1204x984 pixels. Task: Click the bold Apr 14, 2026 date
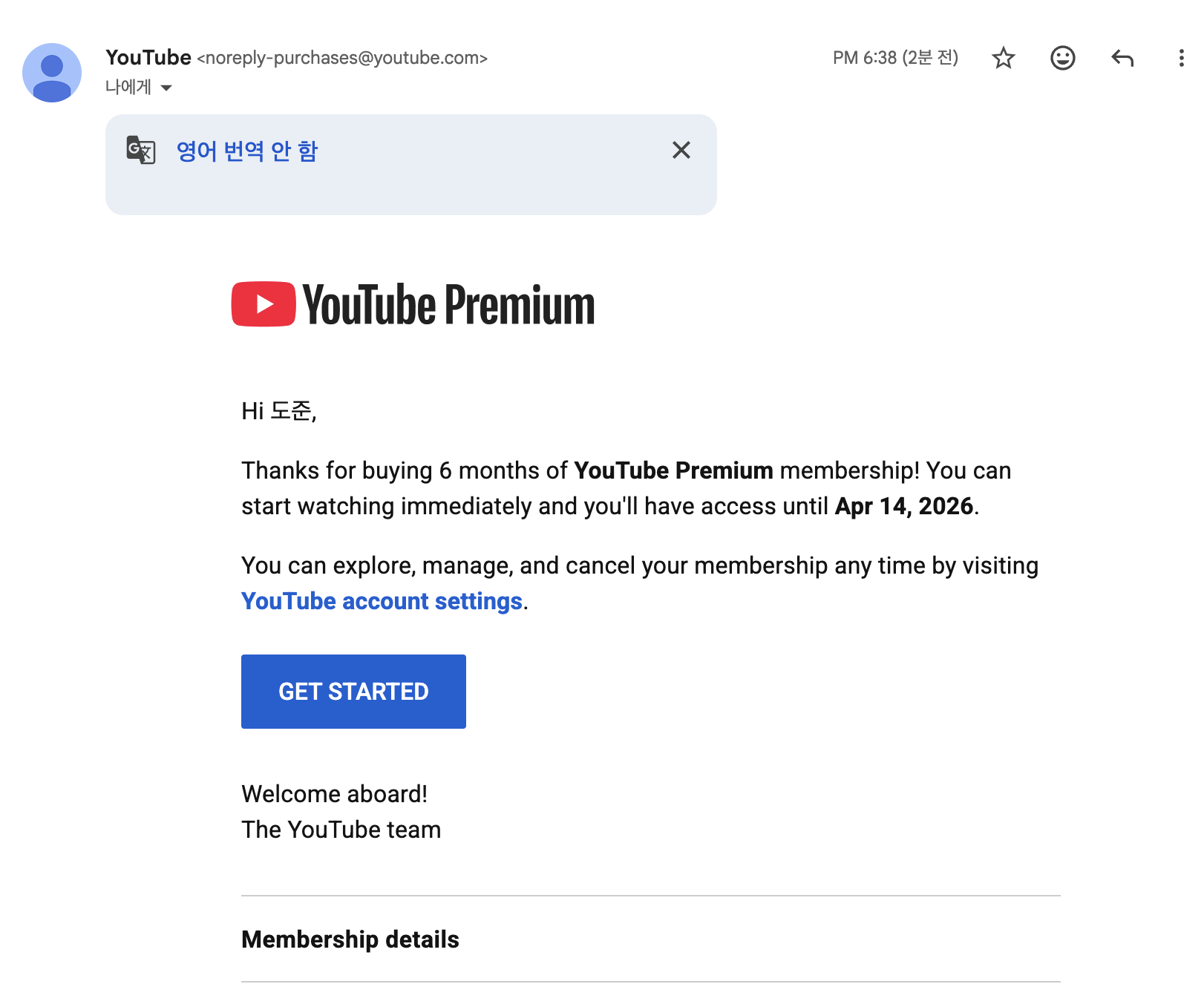[903, 506]
